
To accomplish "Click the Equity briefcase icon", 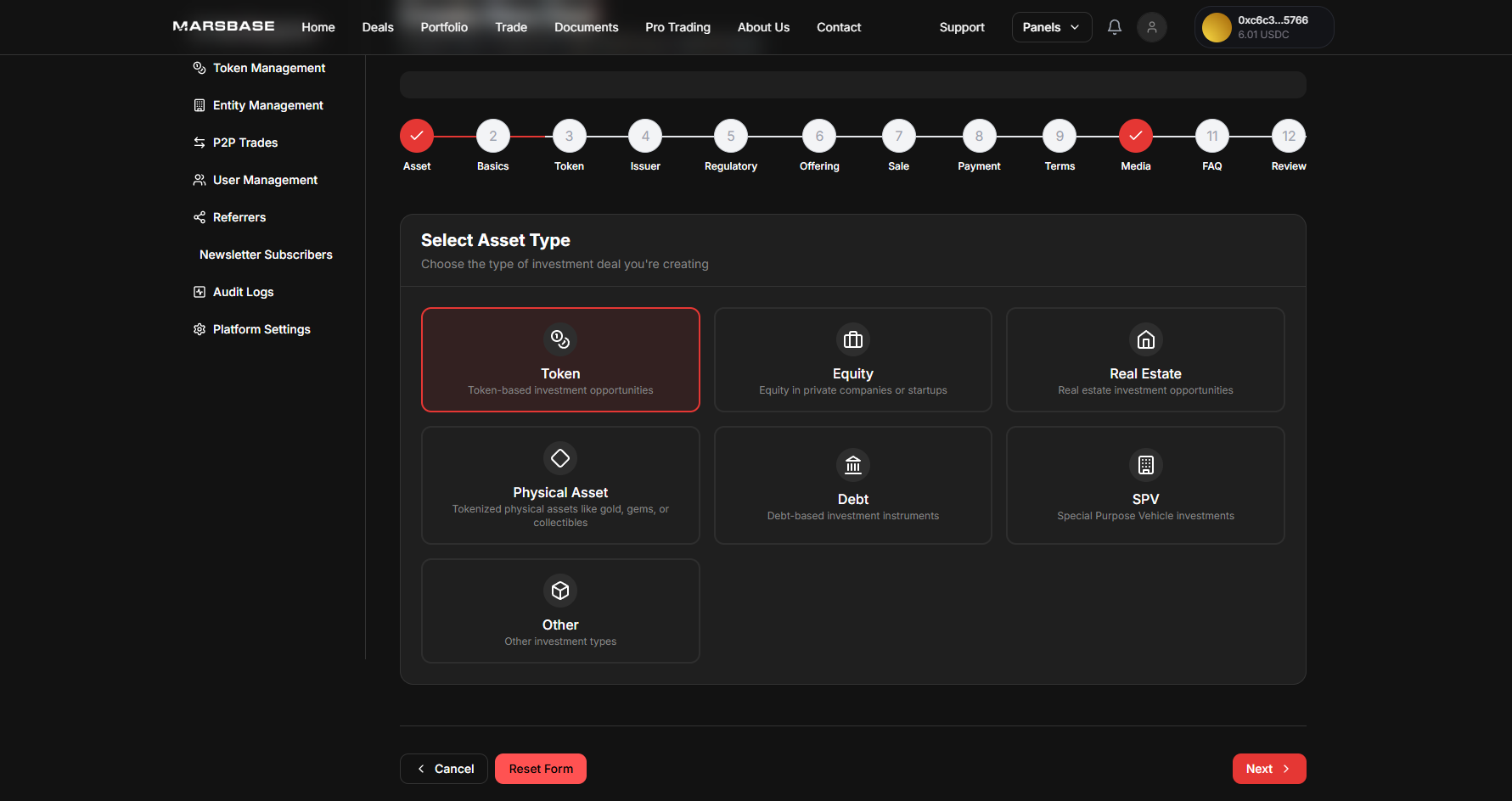I will click(x=852, y=339).
